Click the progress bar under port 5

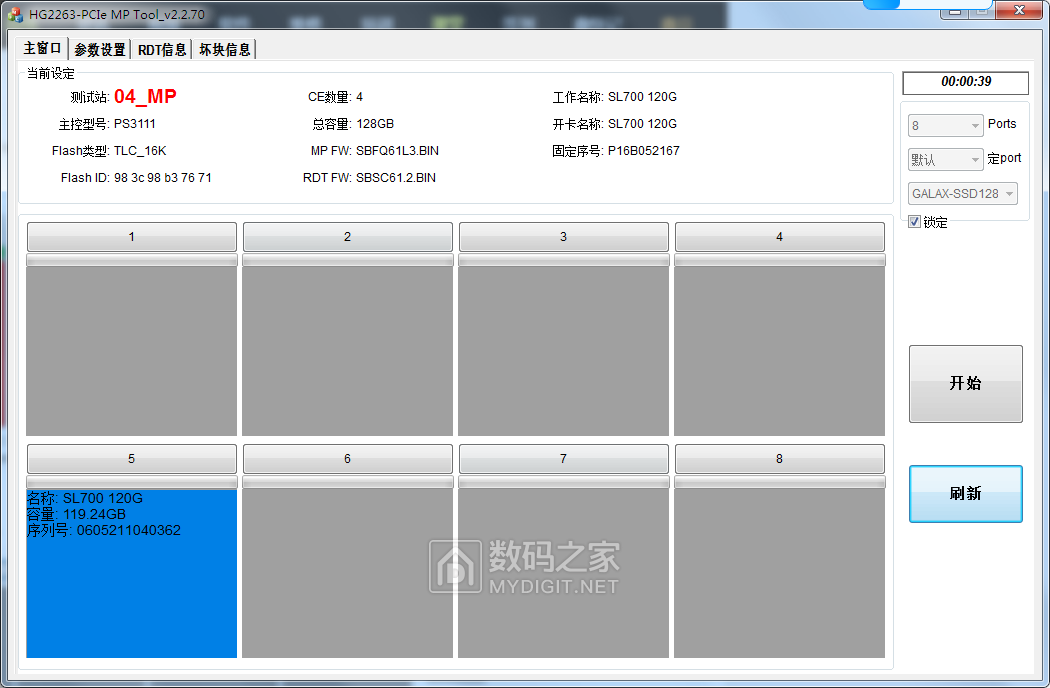pyautogui.click(x=132, y=482)
